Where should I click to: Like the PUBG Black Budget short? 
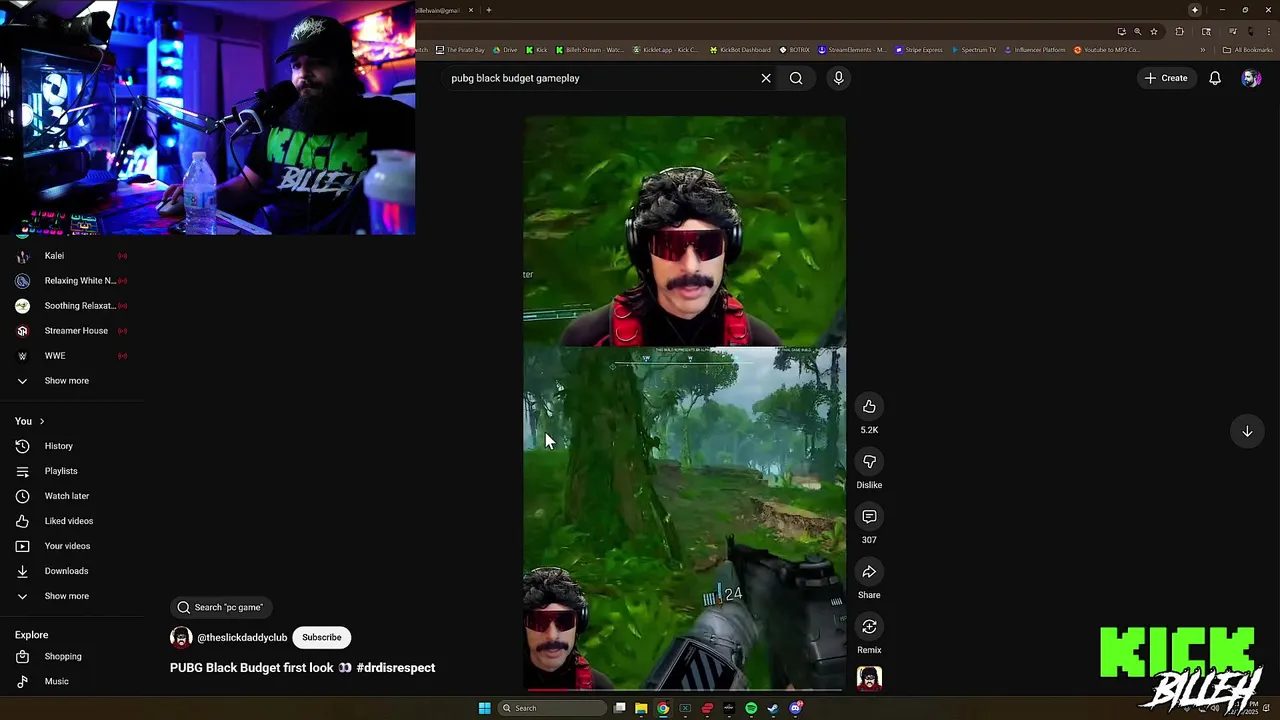(x=869, y=406)
